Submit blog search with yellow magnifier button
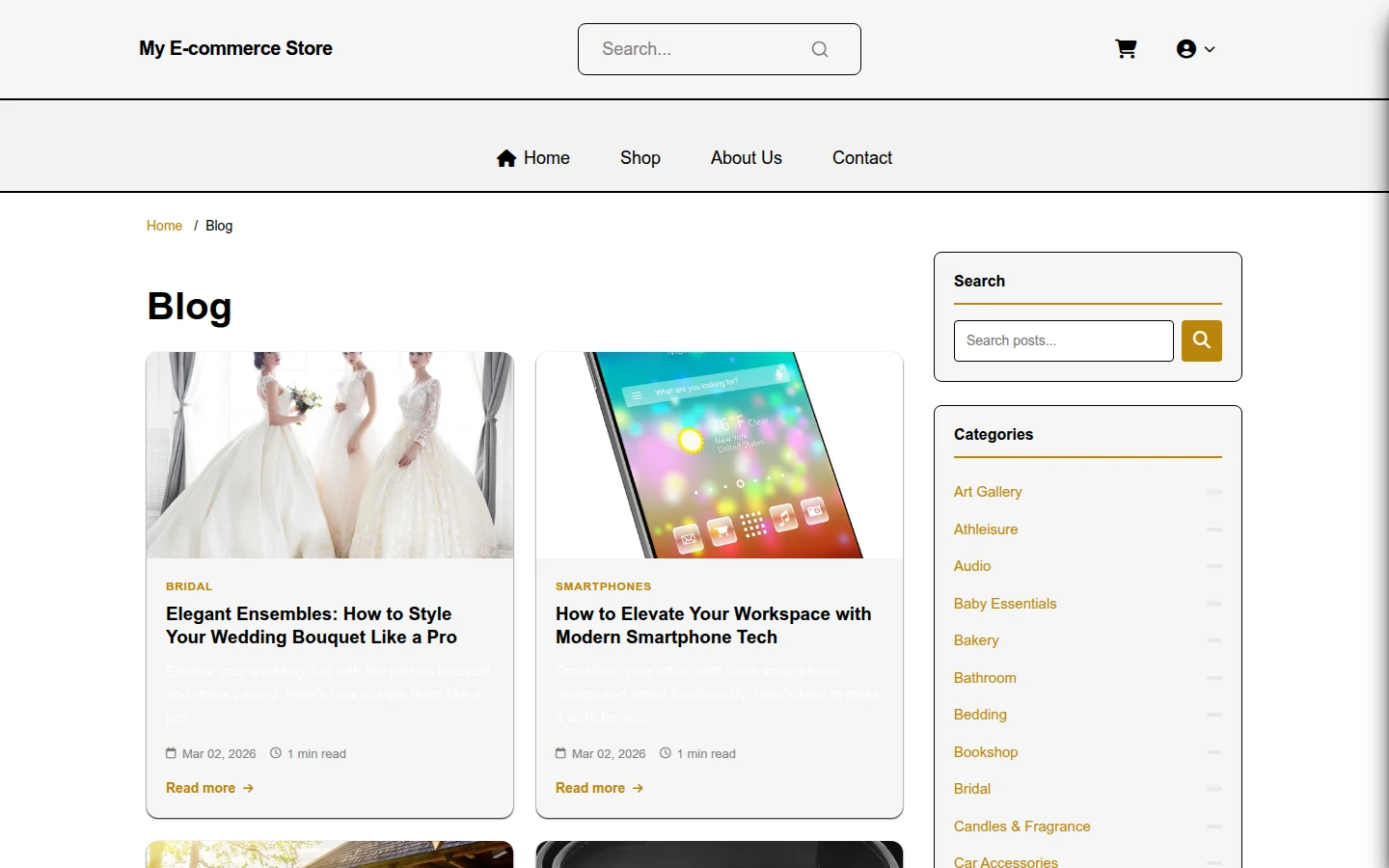Image resolution: width=1389 pixels, height=868 pixels. pos(1202,340)
